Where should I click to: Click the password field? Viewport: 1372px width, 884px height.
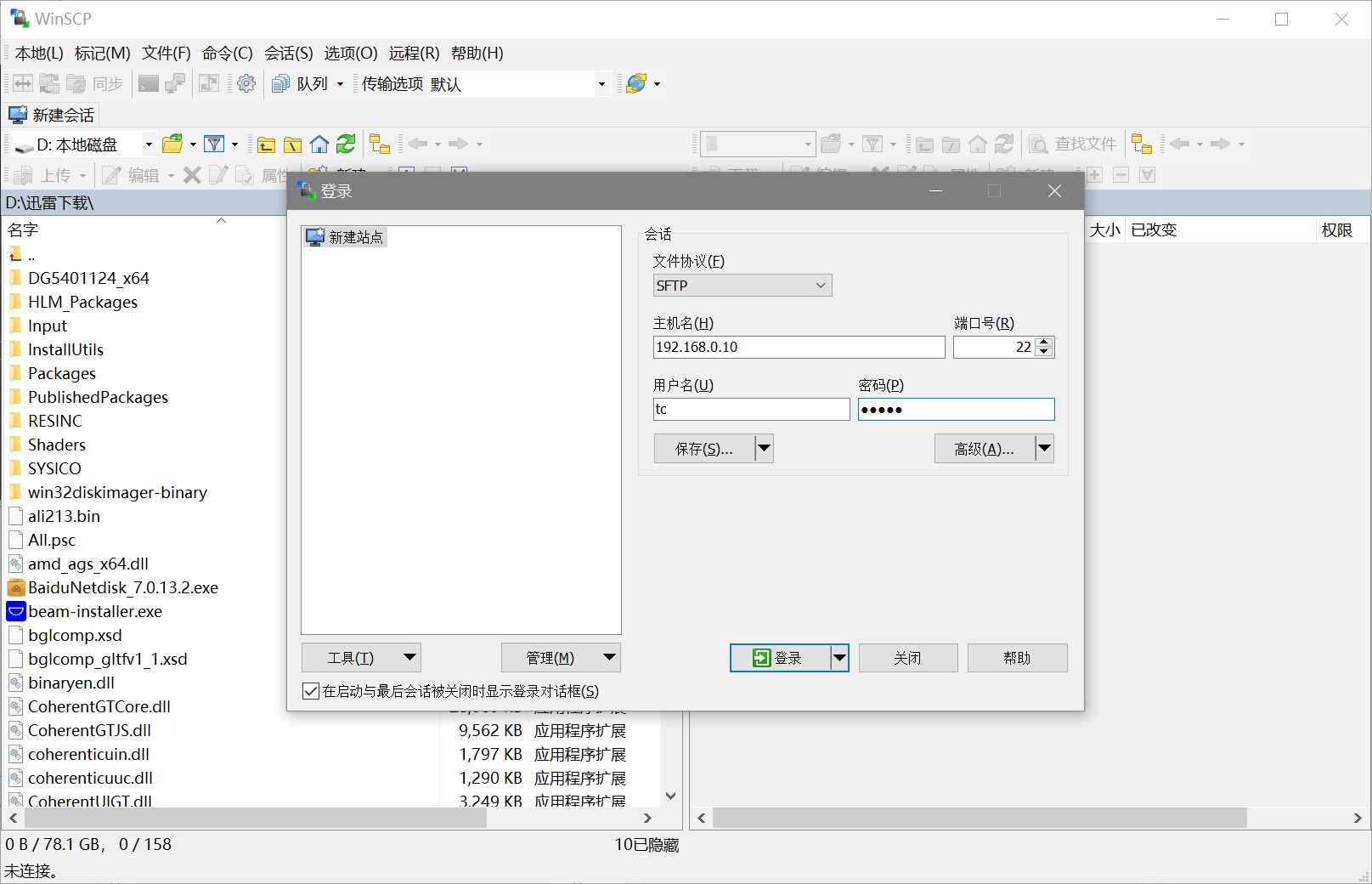pos(957,409)
